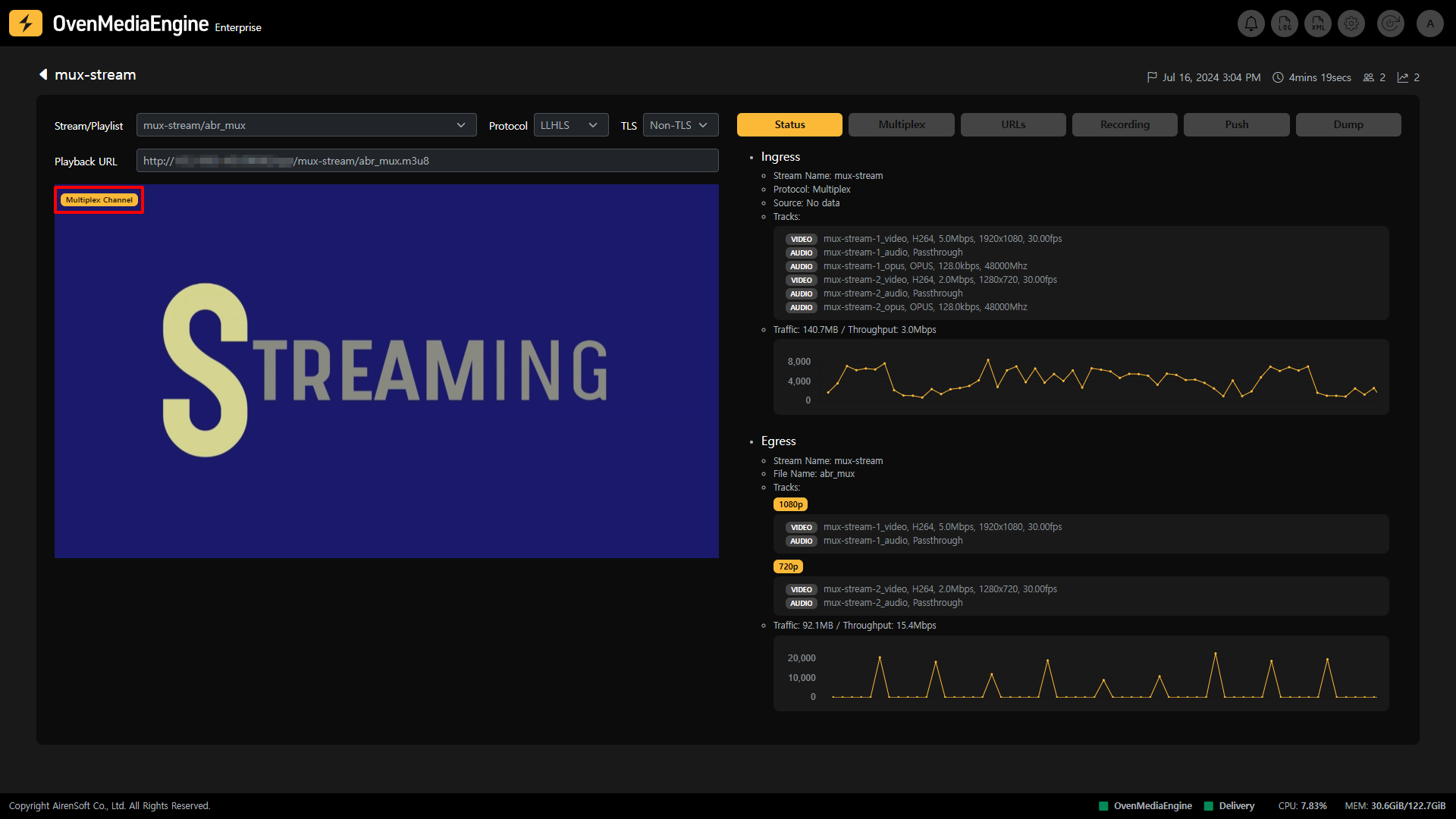Switch to the Multiplex tab
1456x819 pixels.
coord(901,124)
